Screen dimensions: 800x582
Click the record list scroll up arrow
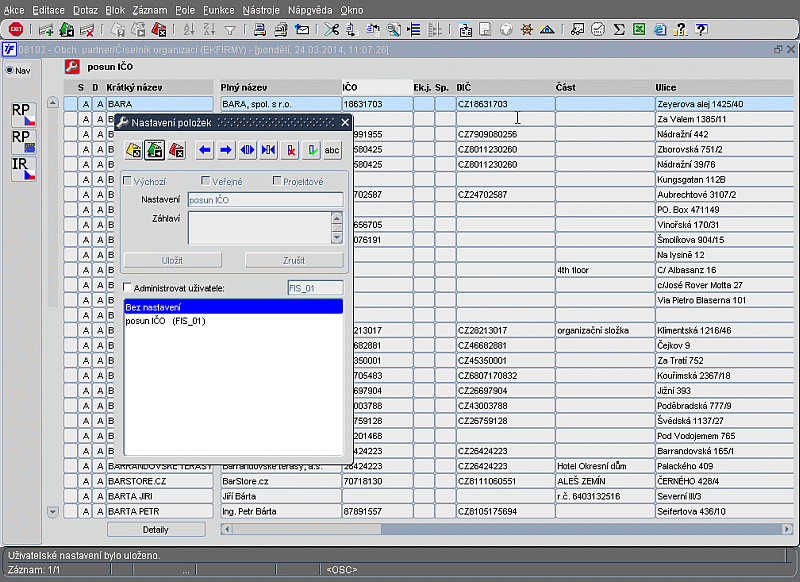[53, 103]
